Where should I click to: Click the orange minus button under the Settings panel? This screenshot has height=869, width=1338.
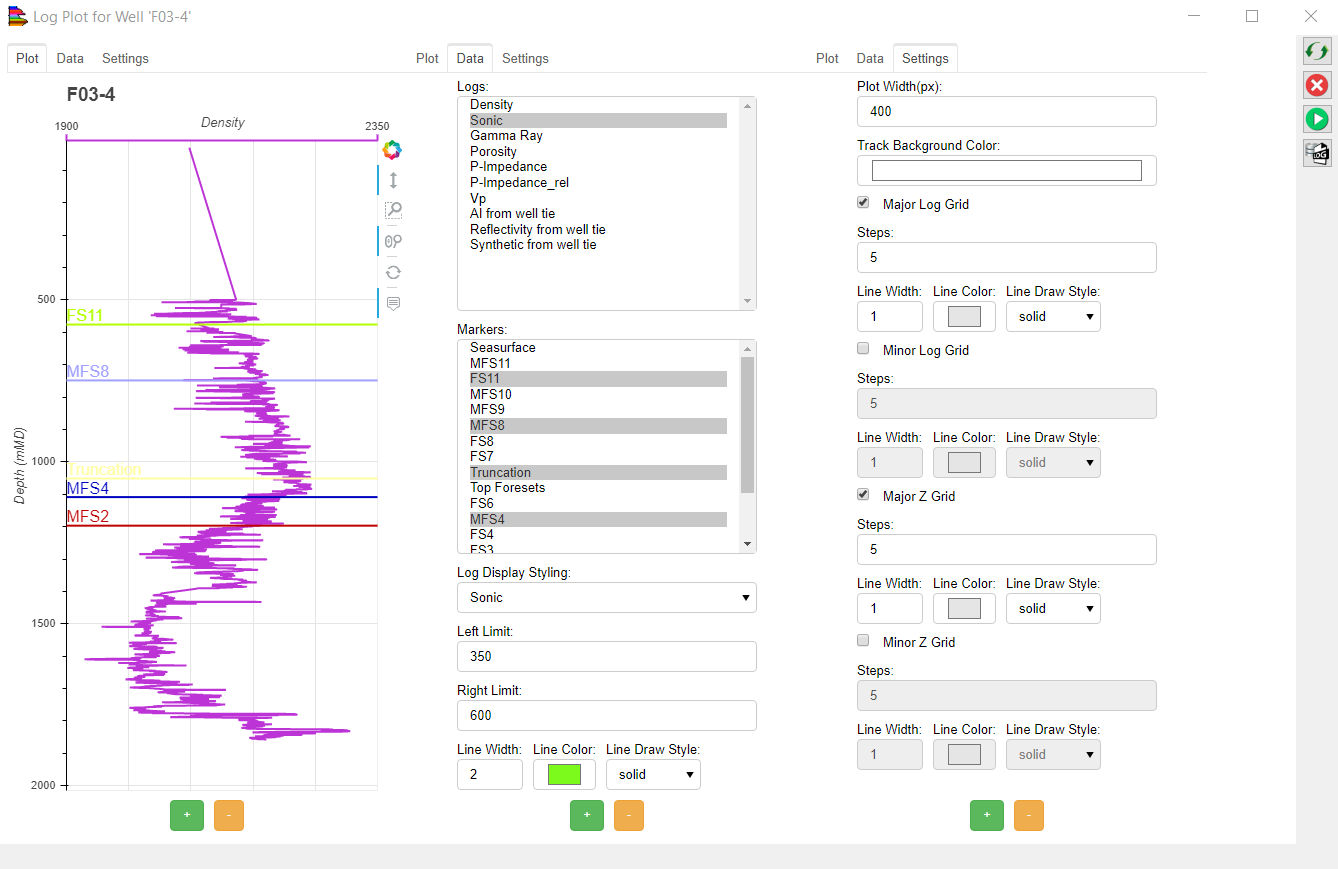(1029, 816)
